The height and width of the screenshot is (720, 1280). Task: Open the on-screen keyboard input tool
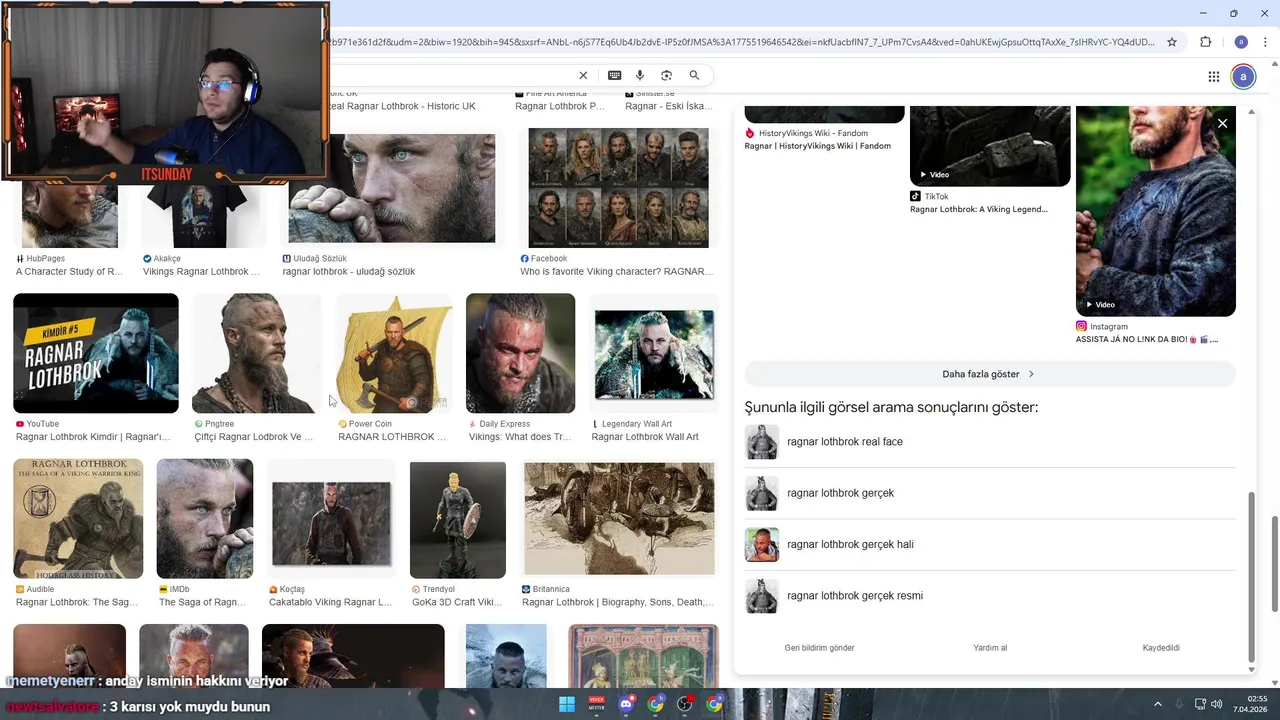point(614,75)
